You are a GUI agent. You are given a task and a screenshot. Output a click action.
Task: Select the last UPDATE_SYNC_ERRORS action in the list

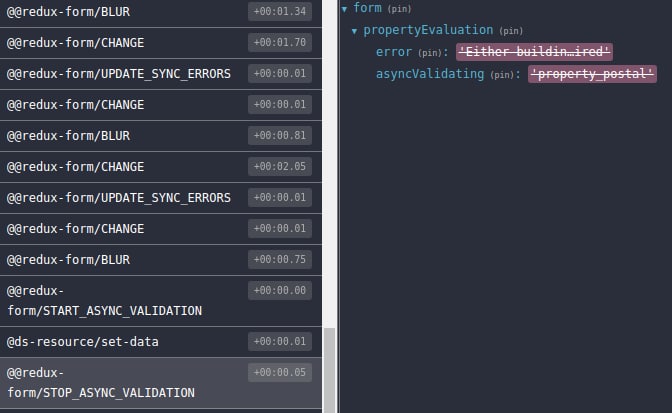click(x=118, y=197)
